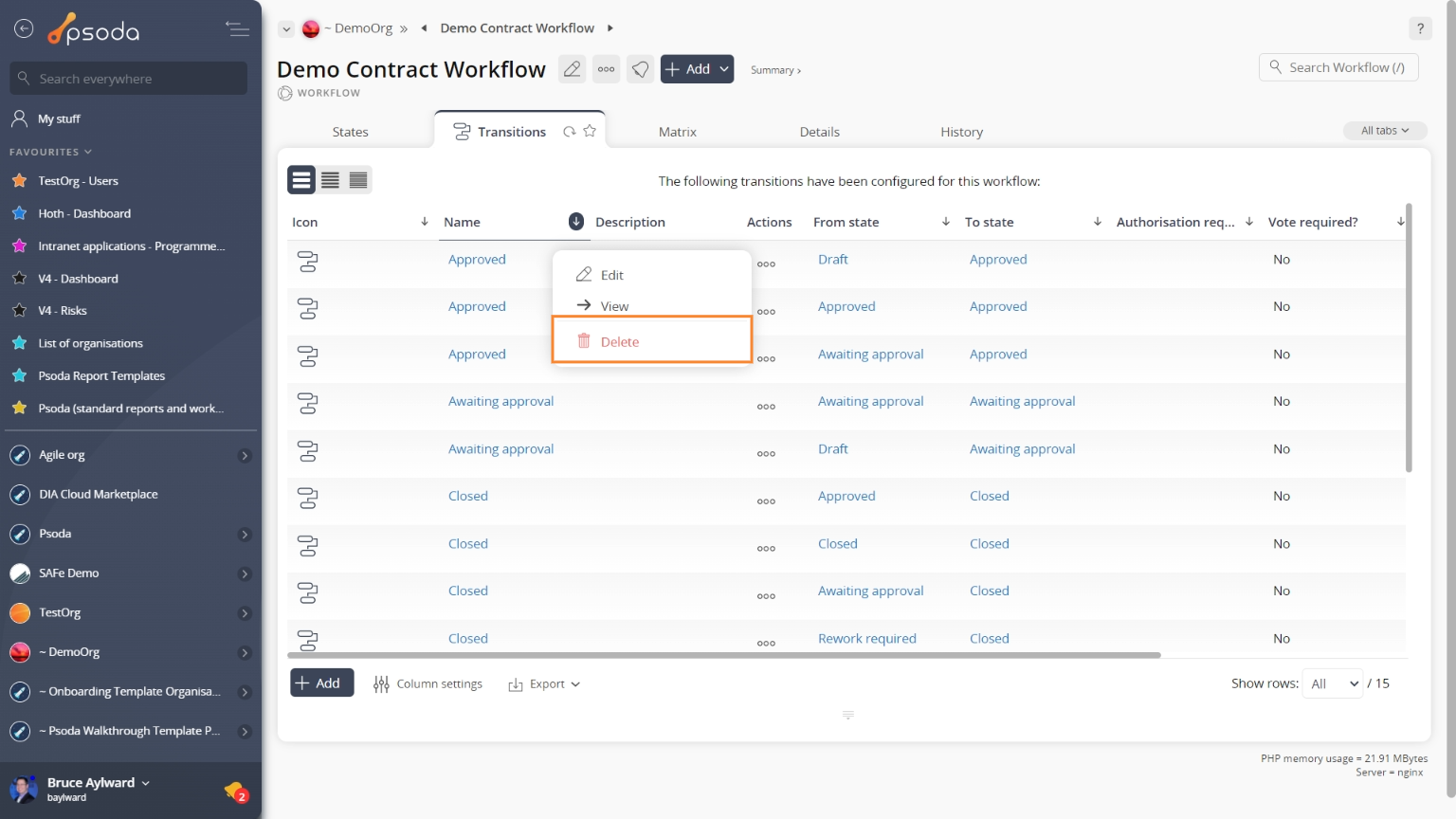1456x819 pixels.
Task: Click the Search everywhere field
Action: 129,79
